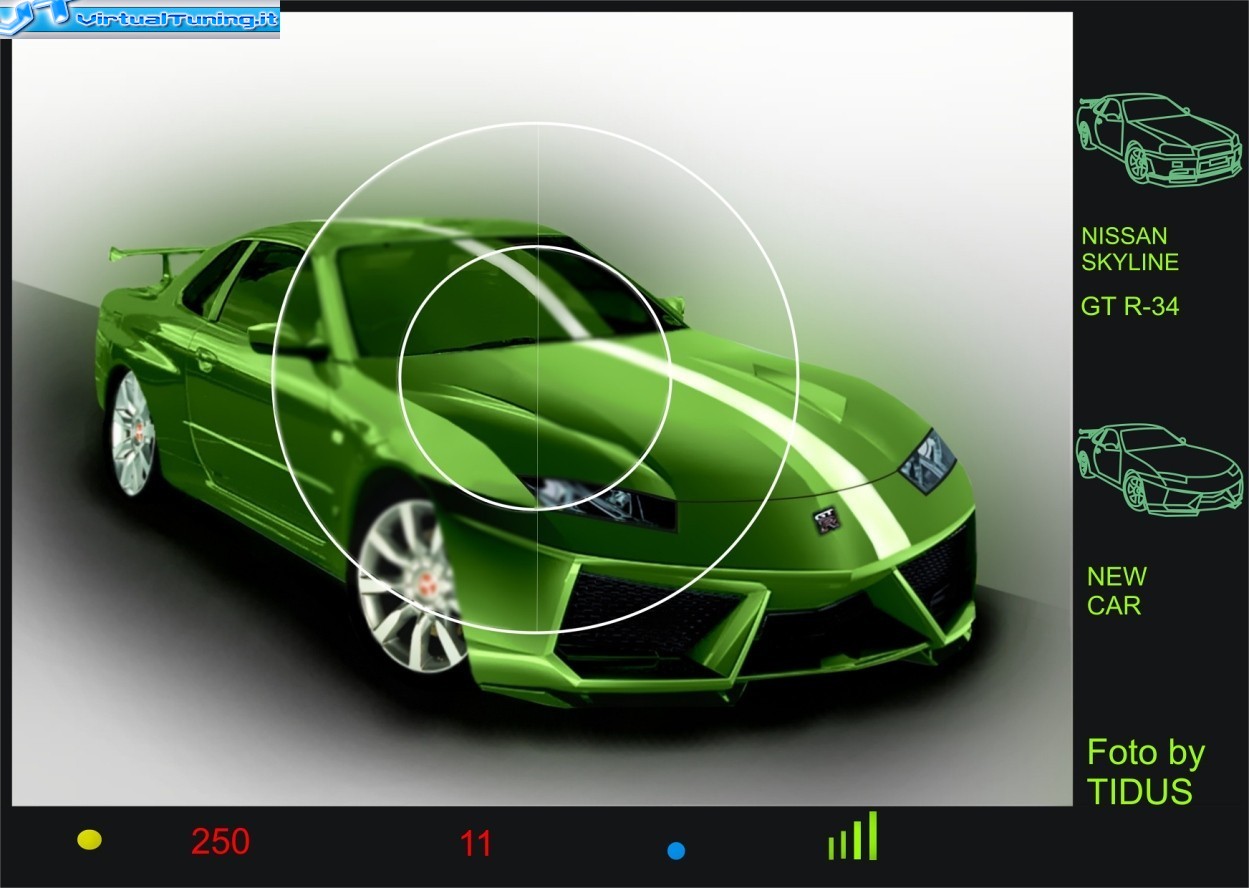Image resolution: width=1249 pixels, height=888 pixels.
Task: Click the green signal bars icon
Action: tap(853, 836)
